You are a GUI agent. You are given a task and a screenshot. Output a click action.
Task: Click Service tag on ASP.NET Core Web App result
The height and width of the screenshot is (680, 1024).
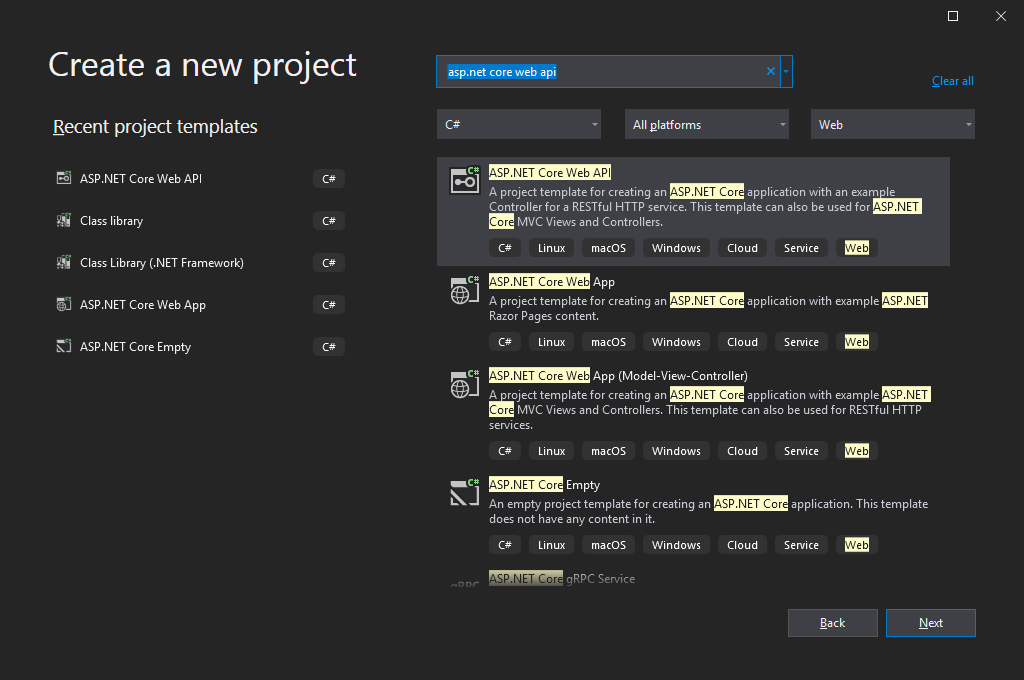pos(801,342)
